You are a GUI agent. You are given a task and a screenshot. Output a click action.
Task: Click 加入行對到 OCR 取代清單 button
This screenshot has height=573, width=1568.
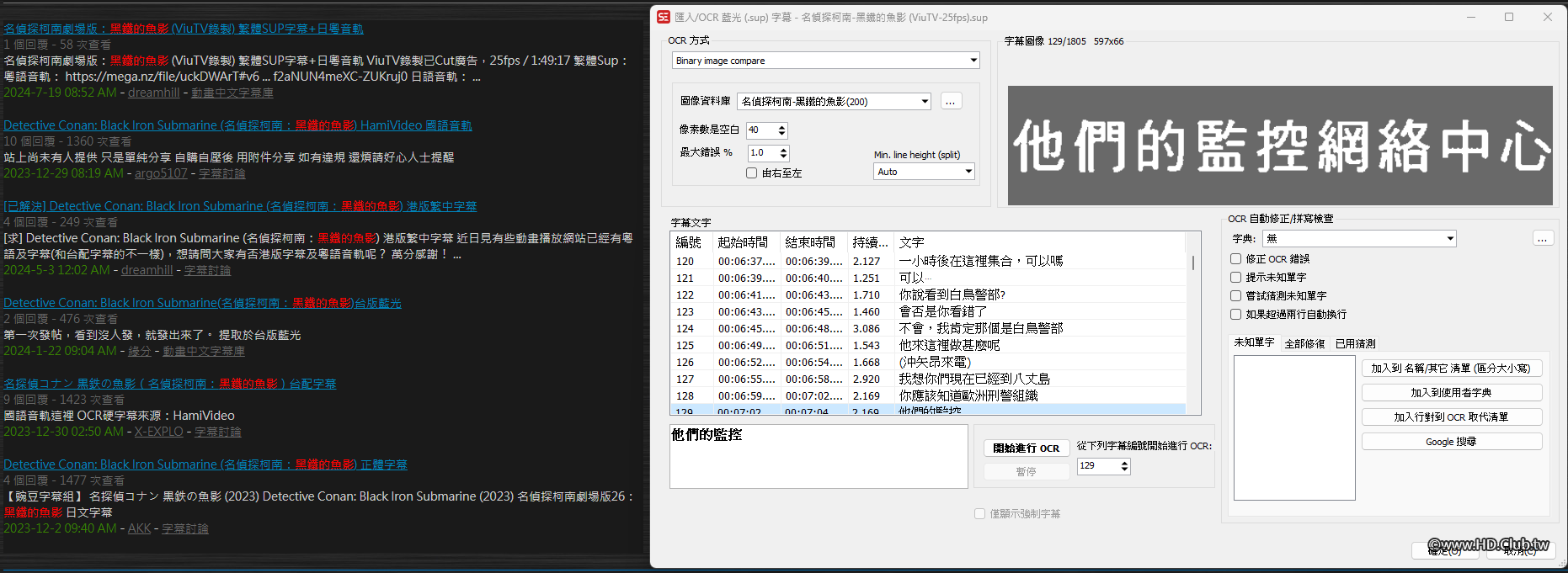[x=1451, y=417]
